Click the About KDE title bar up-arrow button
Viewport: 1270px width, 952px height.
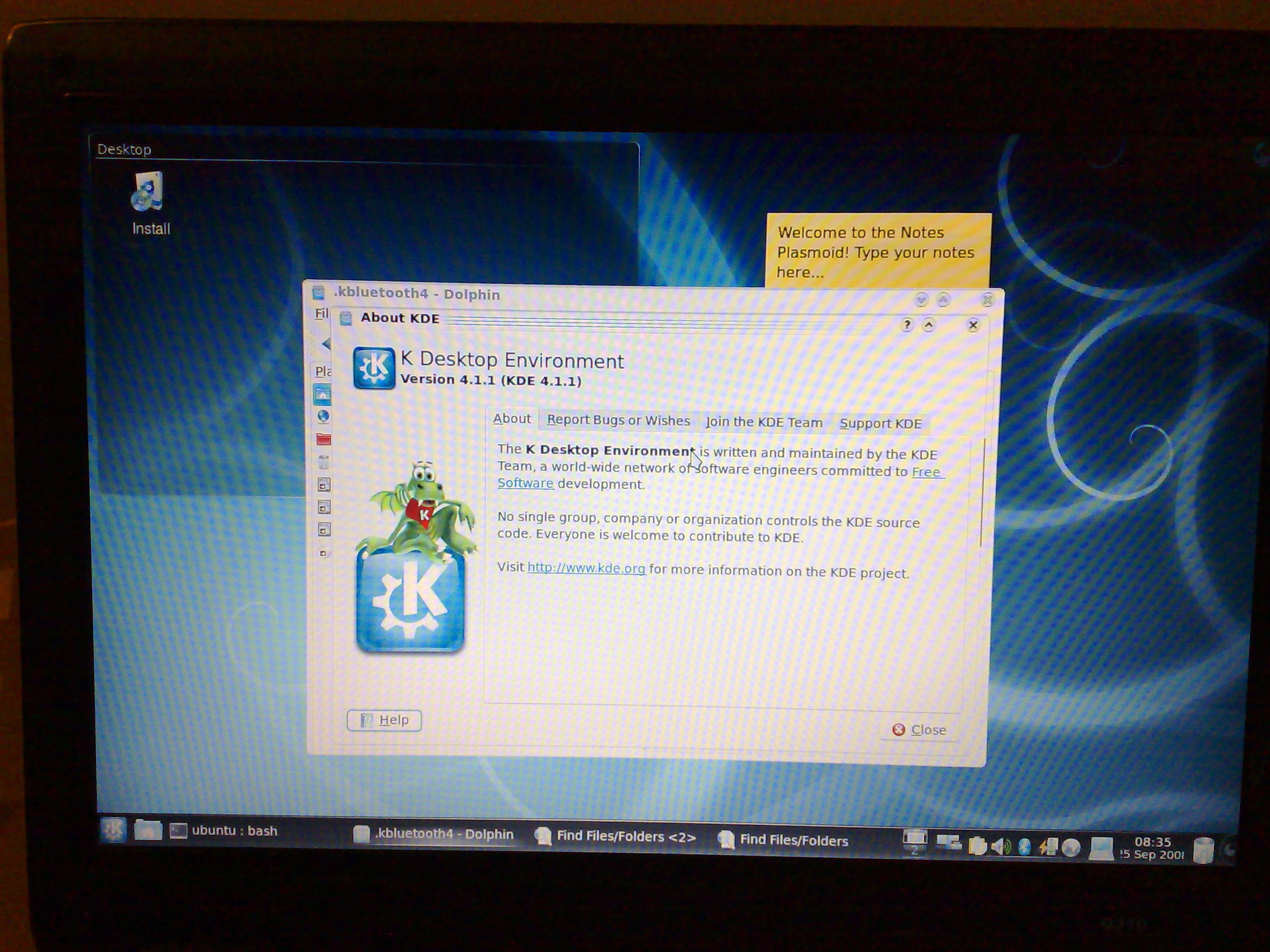(928, 325)
